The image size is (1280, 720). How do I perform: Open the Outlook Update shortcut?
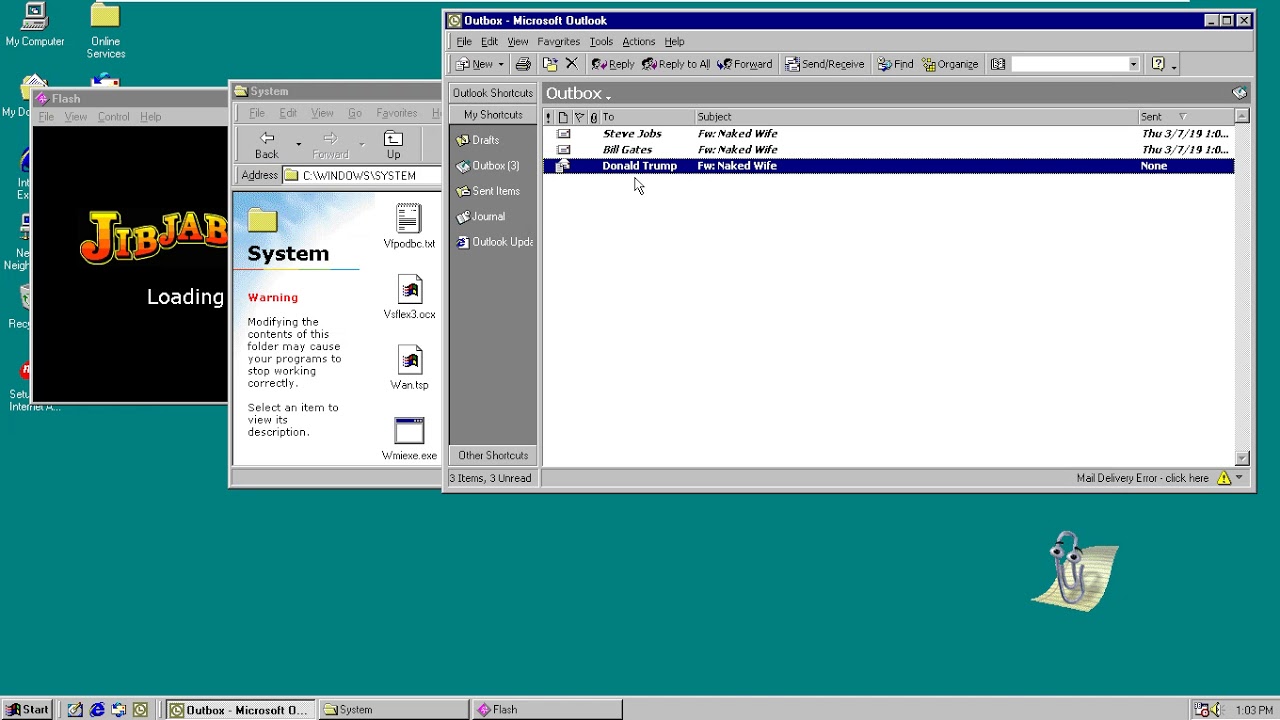pos(495,242)
